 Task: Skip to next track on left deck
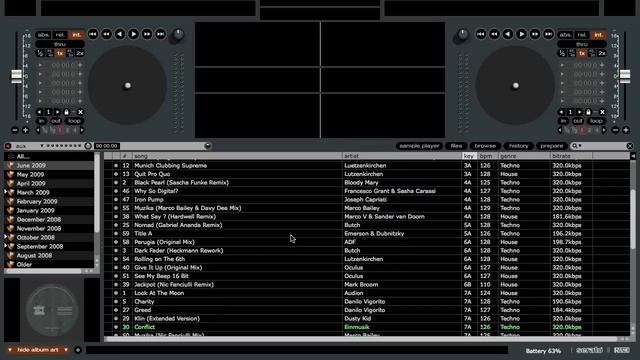pos(161,34)
